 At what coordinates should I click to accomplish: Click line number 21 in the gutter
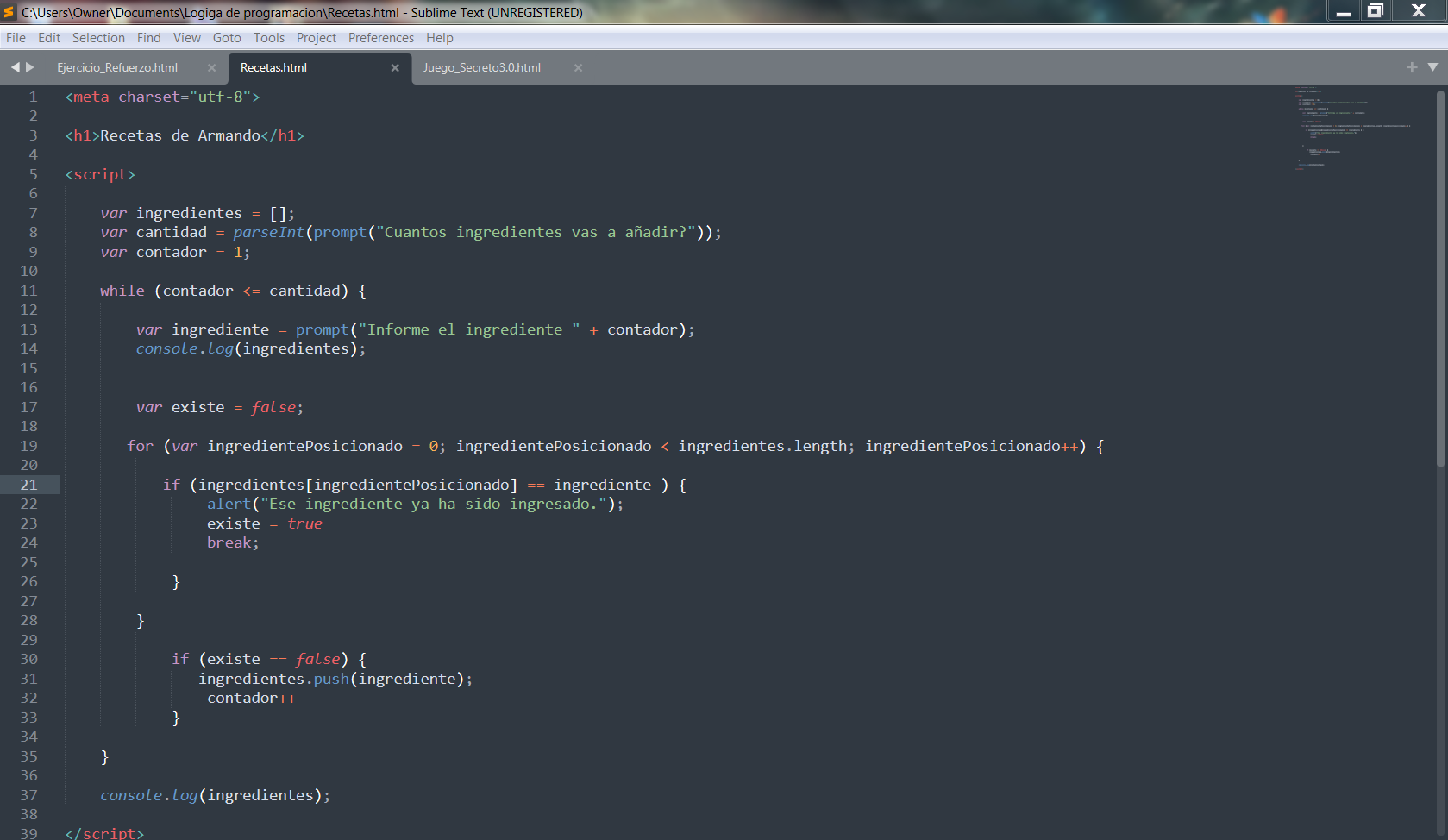28,485
